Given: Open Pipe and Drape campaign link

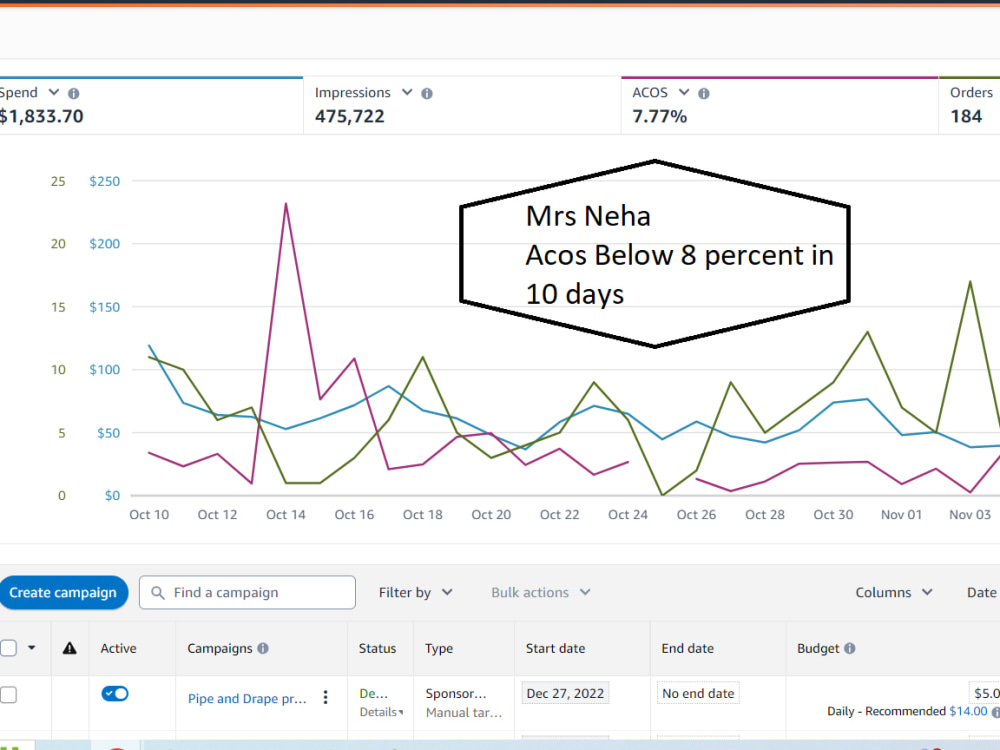Looking at the screenshot, I should [247, 698].
